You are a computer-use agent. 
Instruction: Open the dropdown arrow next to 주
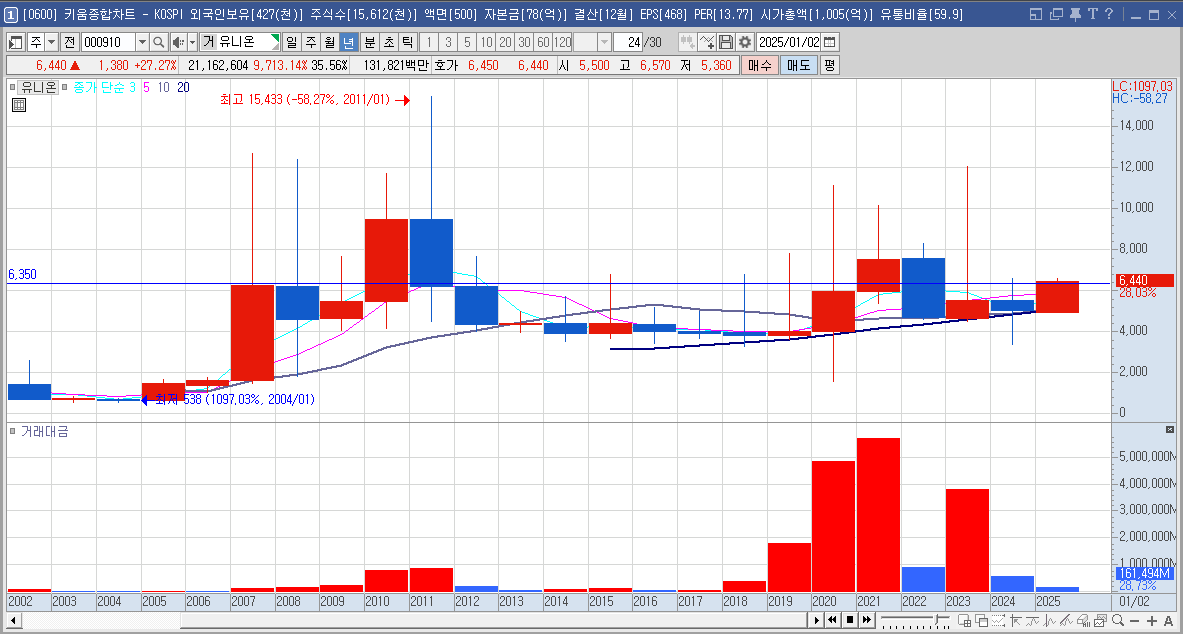51,42
